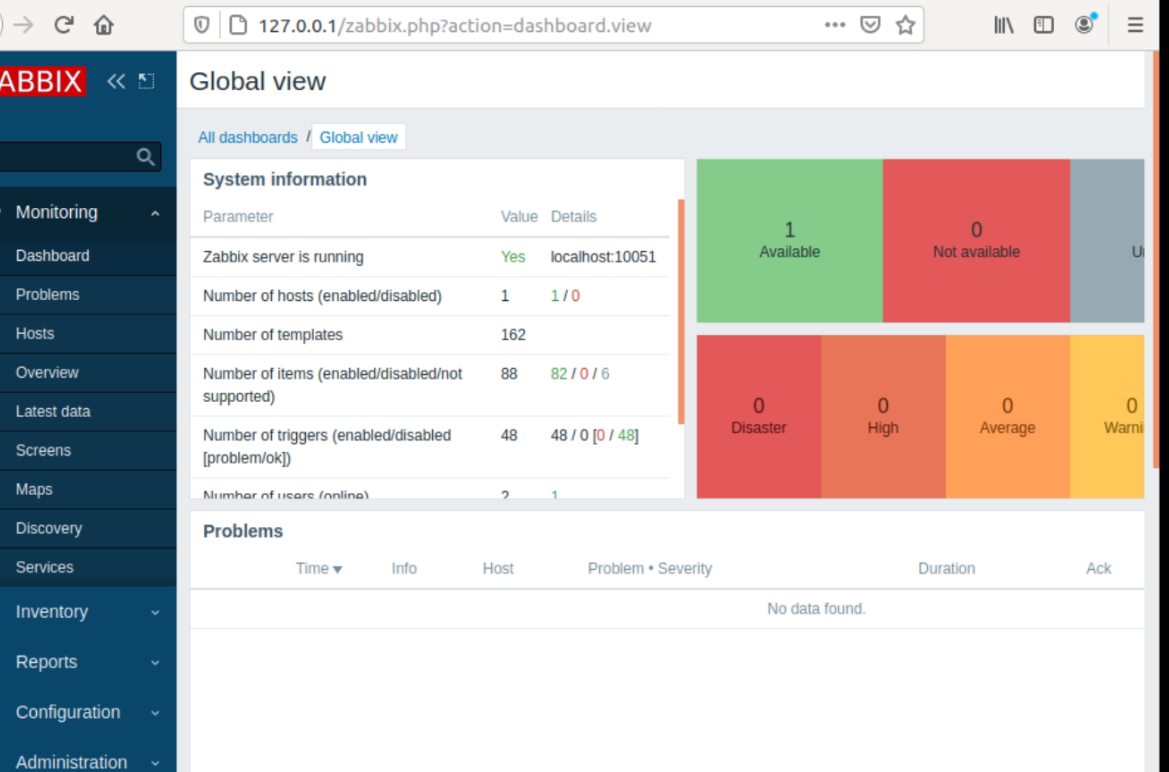Open the sidebar search magnifier
The image size is (1169, 772).
pos(145,156)
